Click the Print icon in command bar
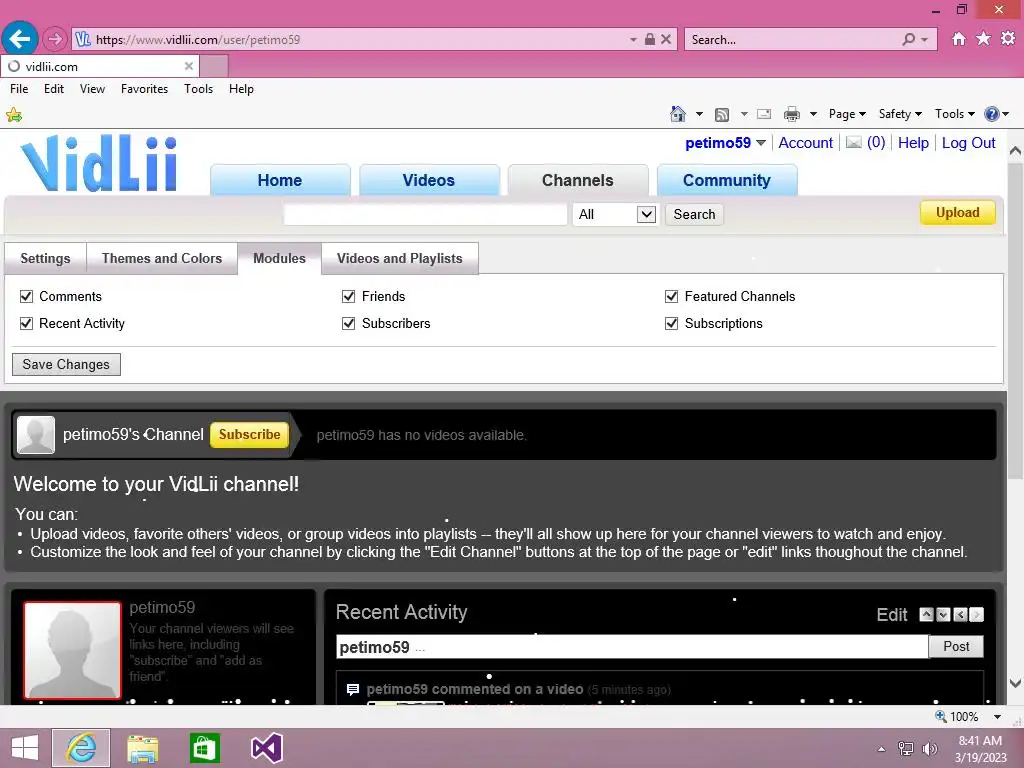 (x=792, y=114)
